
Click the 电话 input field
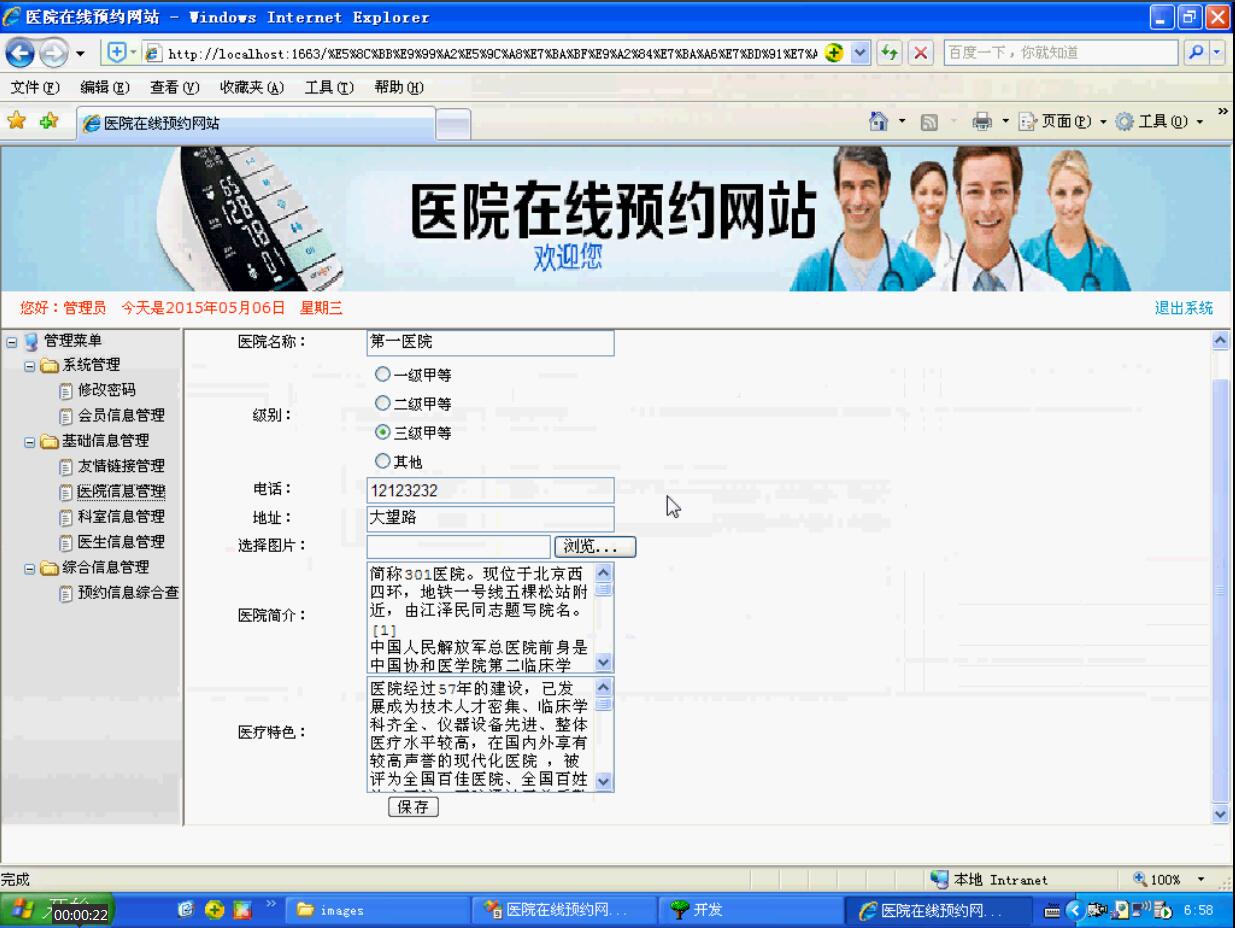tap(490, 490)
